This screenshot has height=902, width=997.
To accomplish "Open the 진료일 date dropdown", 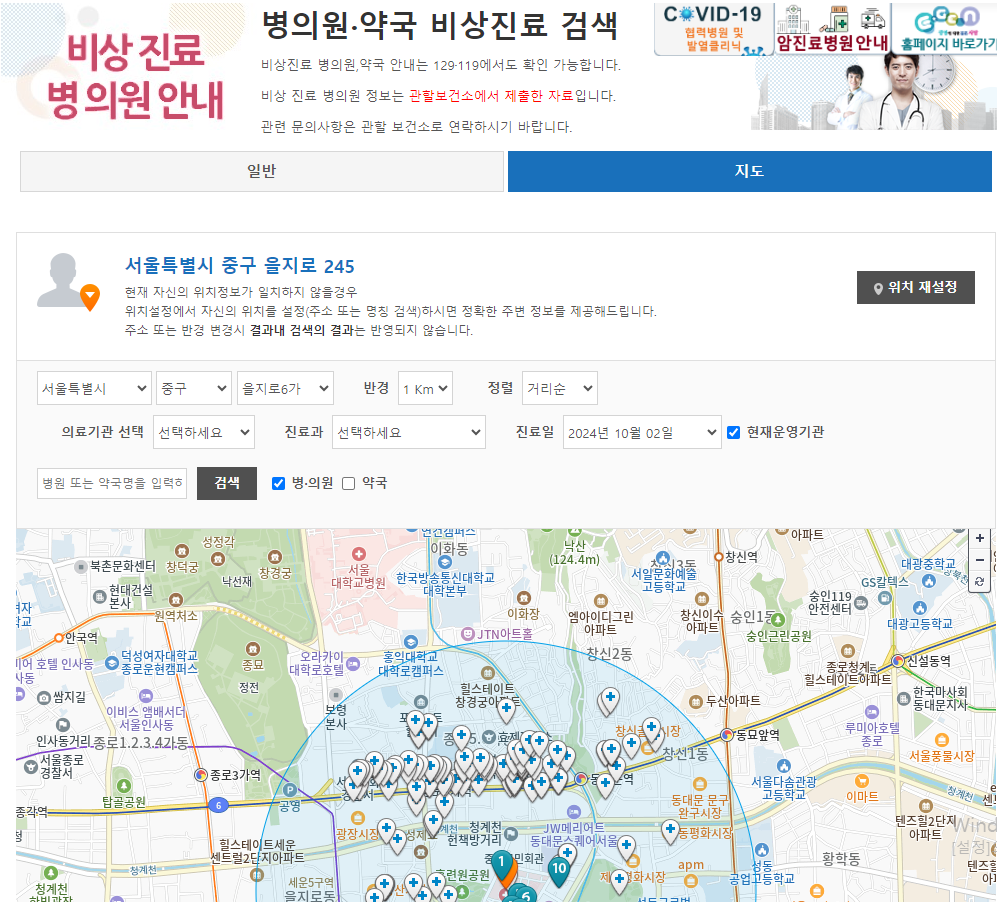I will click(x=642, y=432).
